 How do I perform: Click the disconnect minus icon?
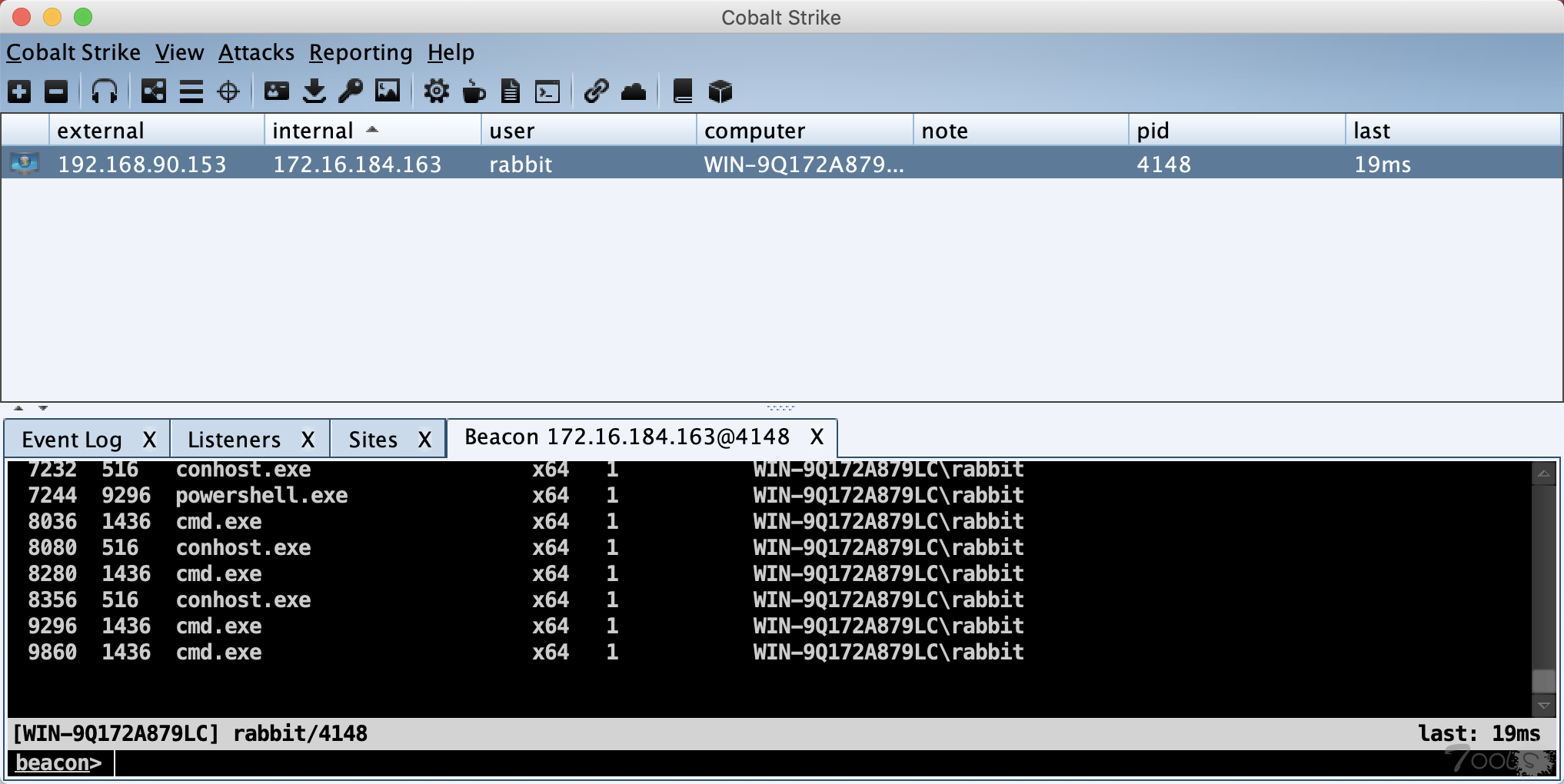(x=56, y=91)
